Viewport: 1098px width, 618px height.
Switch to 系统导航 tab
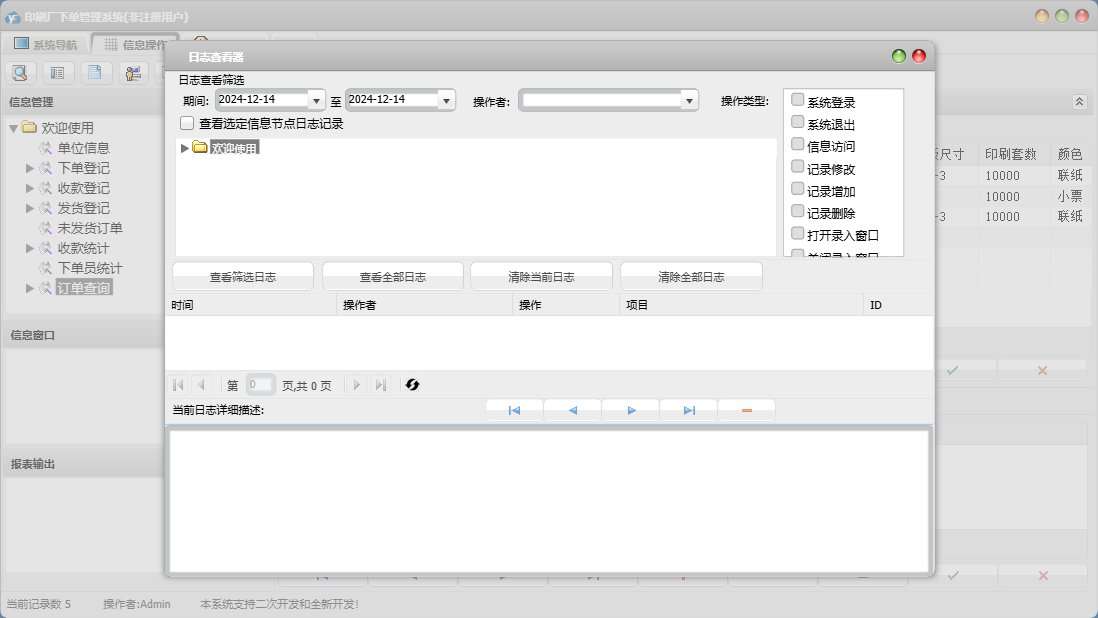(46, 44)
